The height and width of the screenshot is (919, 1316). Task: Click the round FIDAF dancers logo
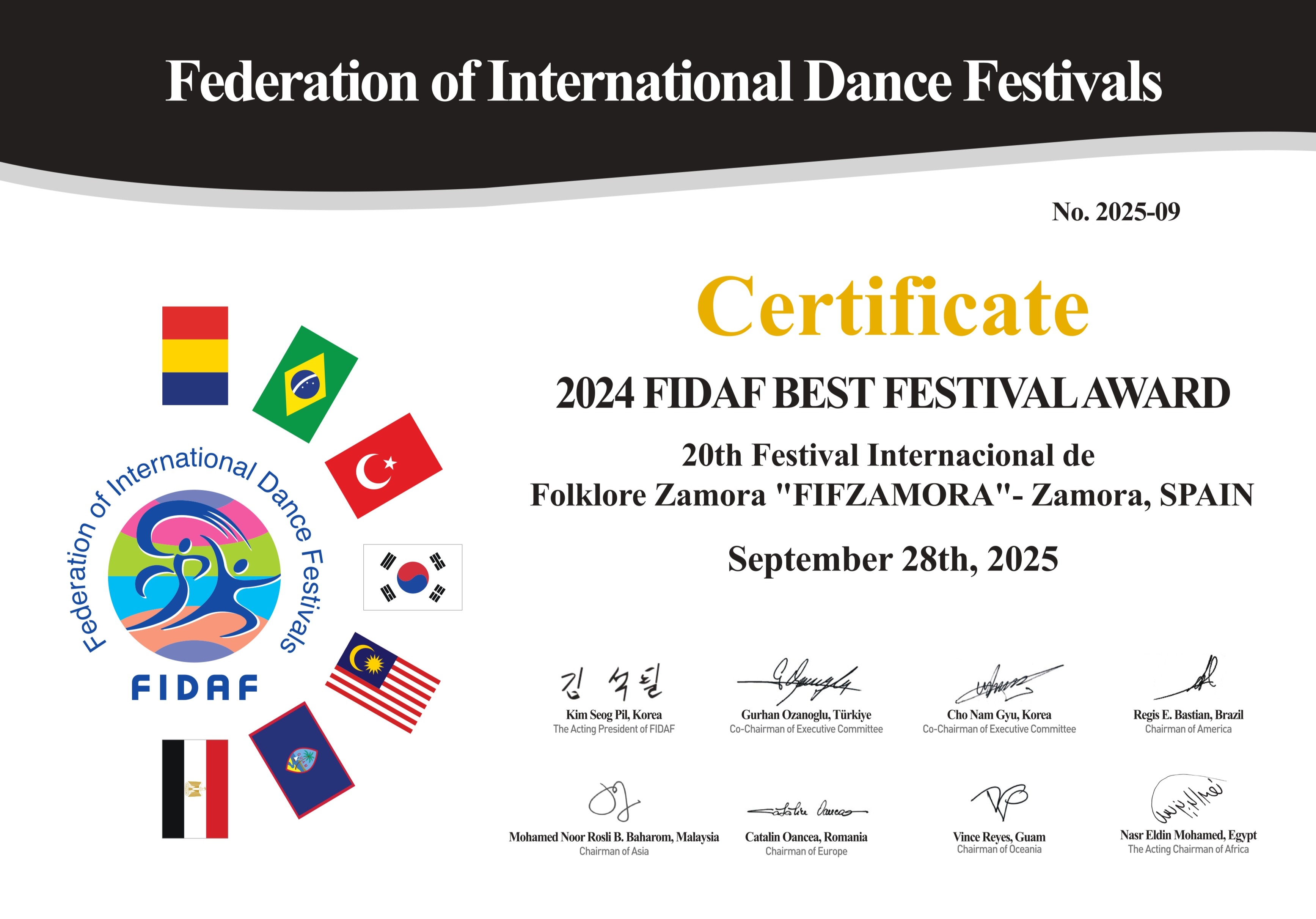point(194,576)
